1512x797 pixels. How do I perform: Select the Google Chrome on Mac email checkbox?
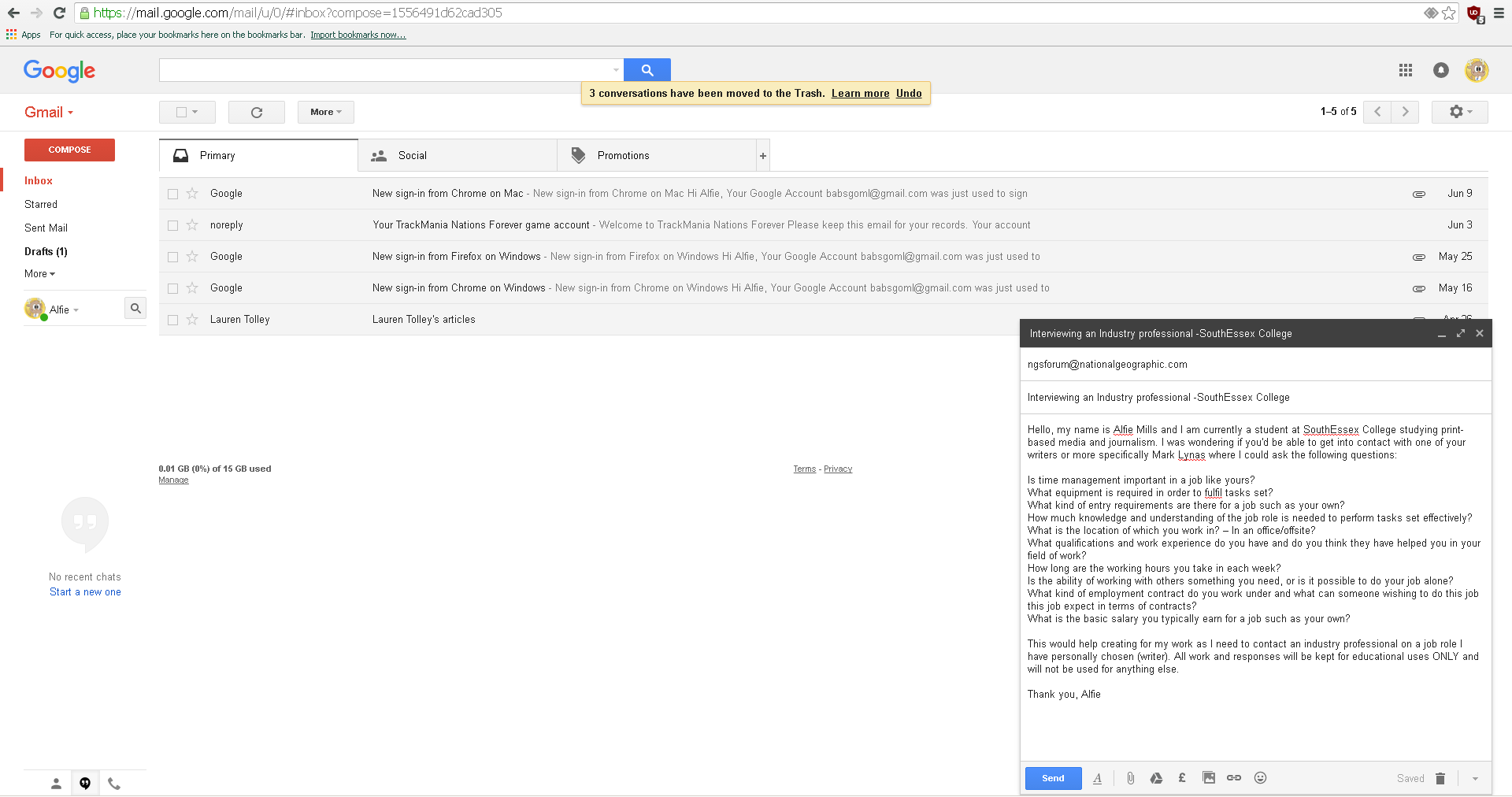(173, 194)
